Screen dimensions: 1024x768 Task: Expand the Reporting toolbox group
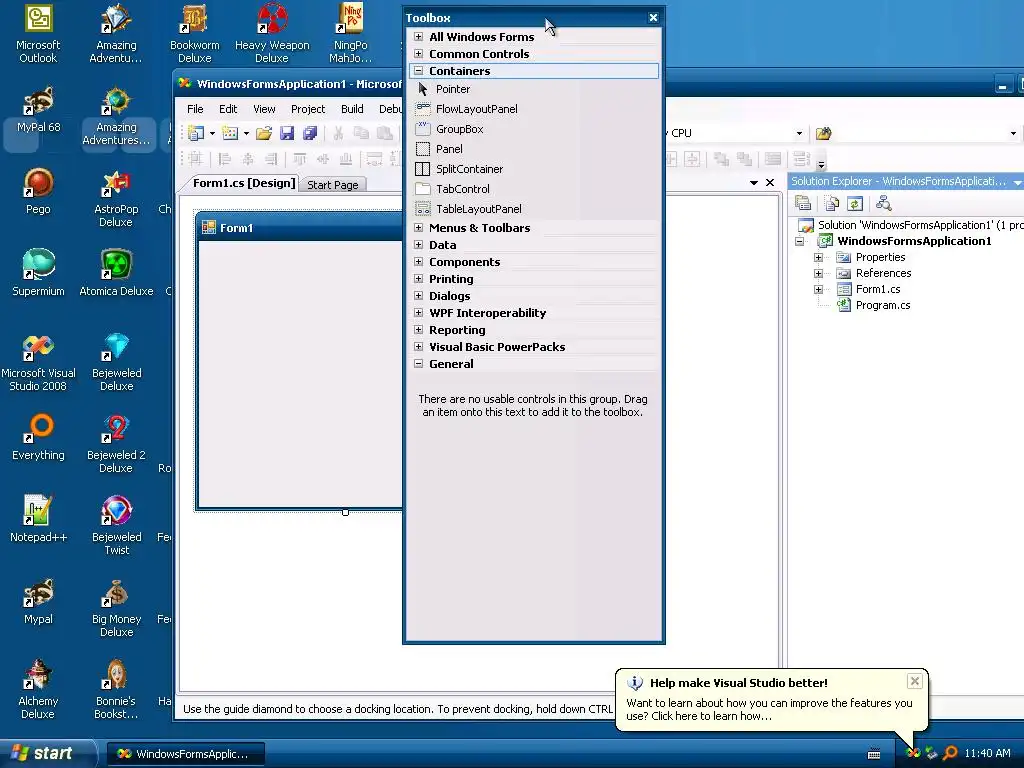point(419,330)
